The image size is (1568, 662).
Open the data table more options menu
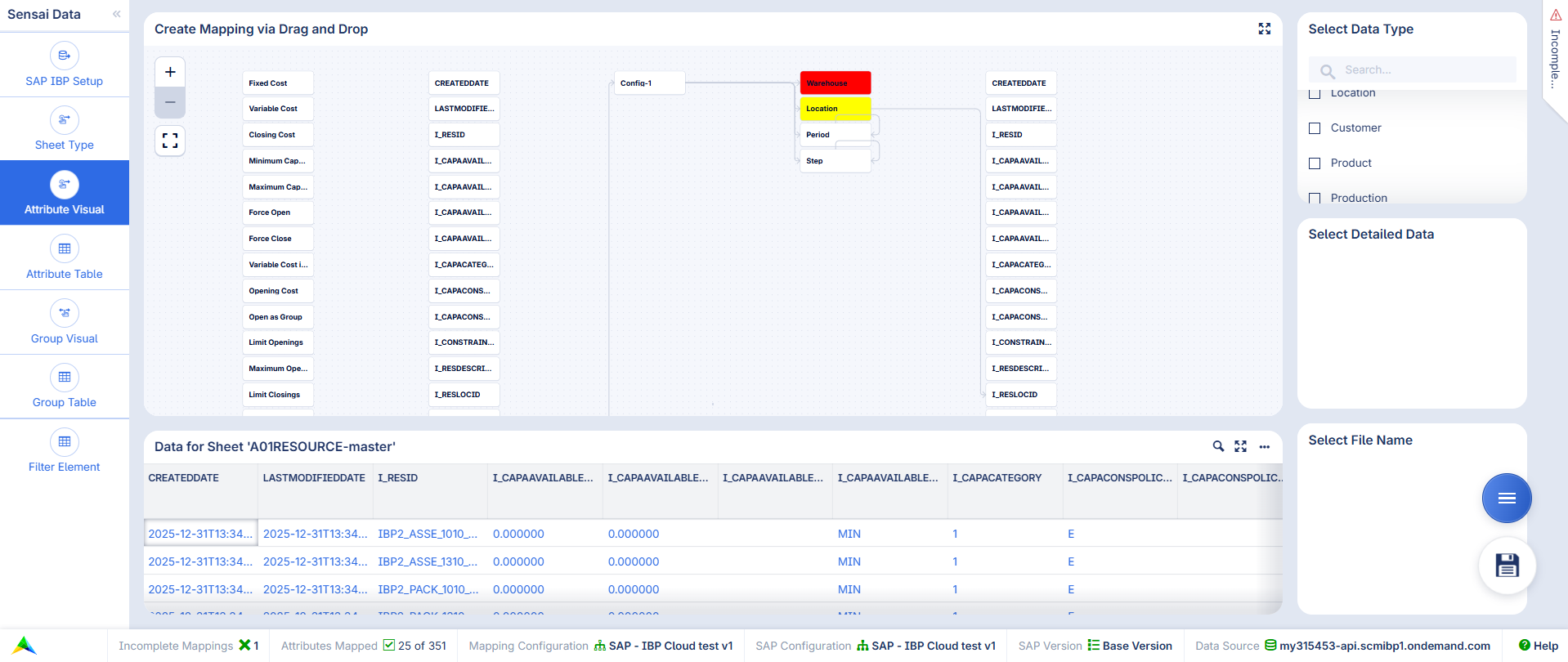[1264, 446]
